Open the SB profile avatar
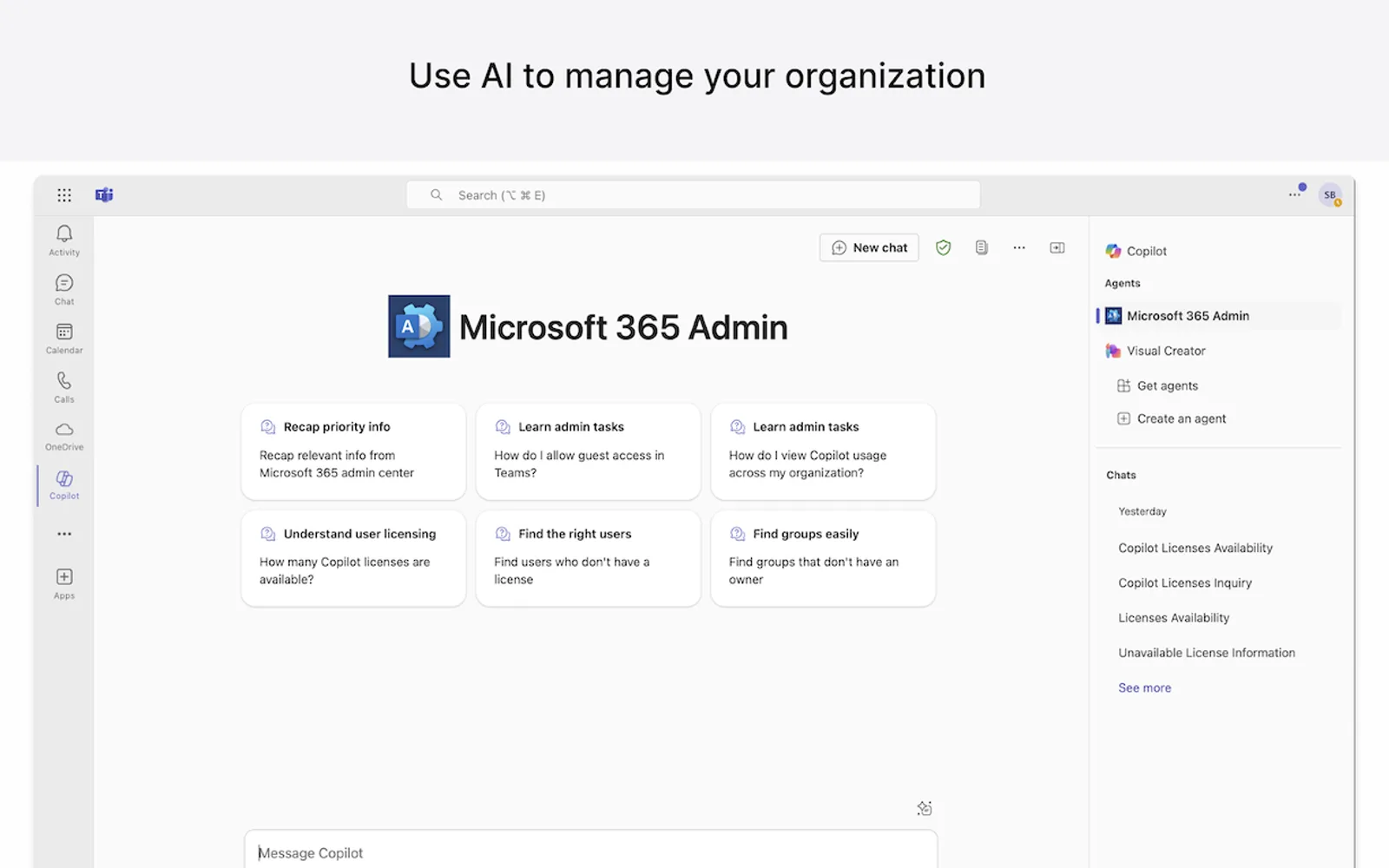 tap(1330, 195)
